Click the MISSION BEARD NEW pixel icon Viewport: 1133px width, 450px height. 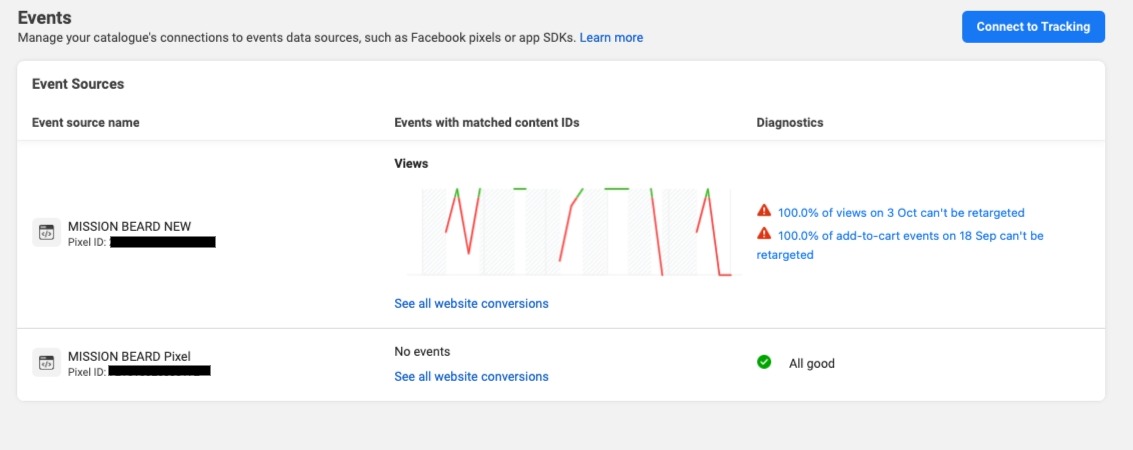click(x=46, y=233)
